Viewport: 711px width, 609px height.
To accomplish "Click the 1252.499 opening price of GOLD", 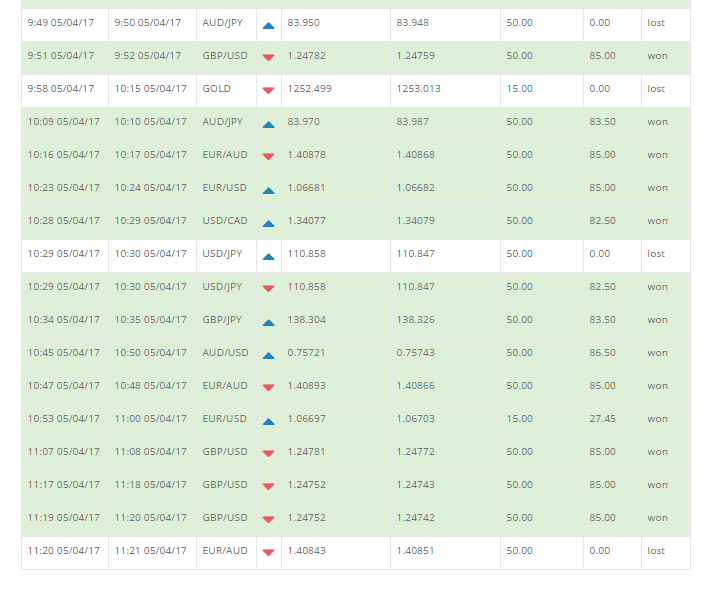I will click(309, 89).
